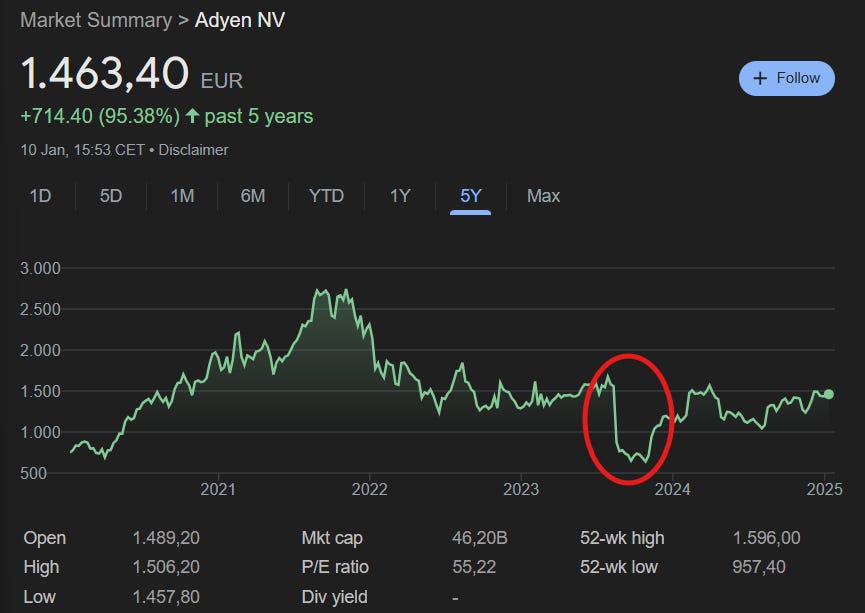
Task: Click the 52-wk low label
Action: (618, 567)
